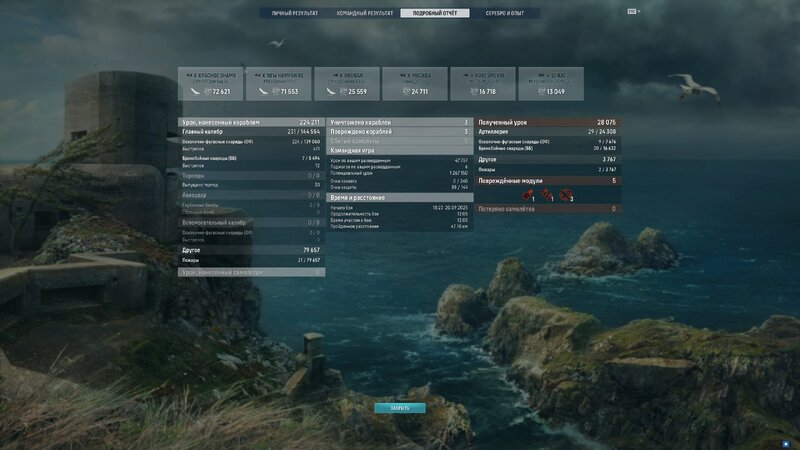Select the Осколочно-фугасные снаряды row showing 139 060
800x450 pixels.
tap(252, 141)
